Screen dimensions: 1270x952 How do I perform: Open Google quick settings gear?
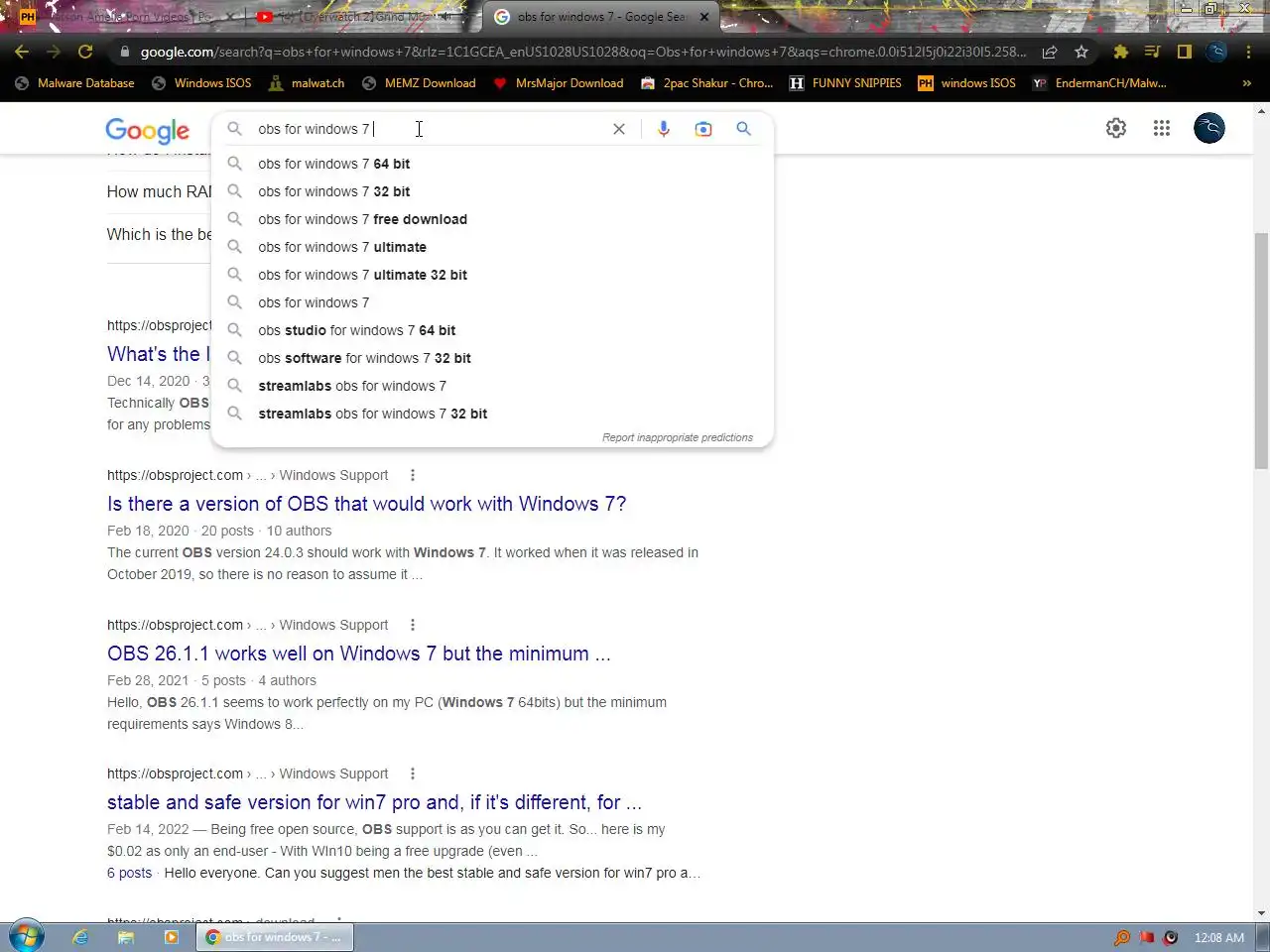pyautogui.click(x=1116, y=128)
